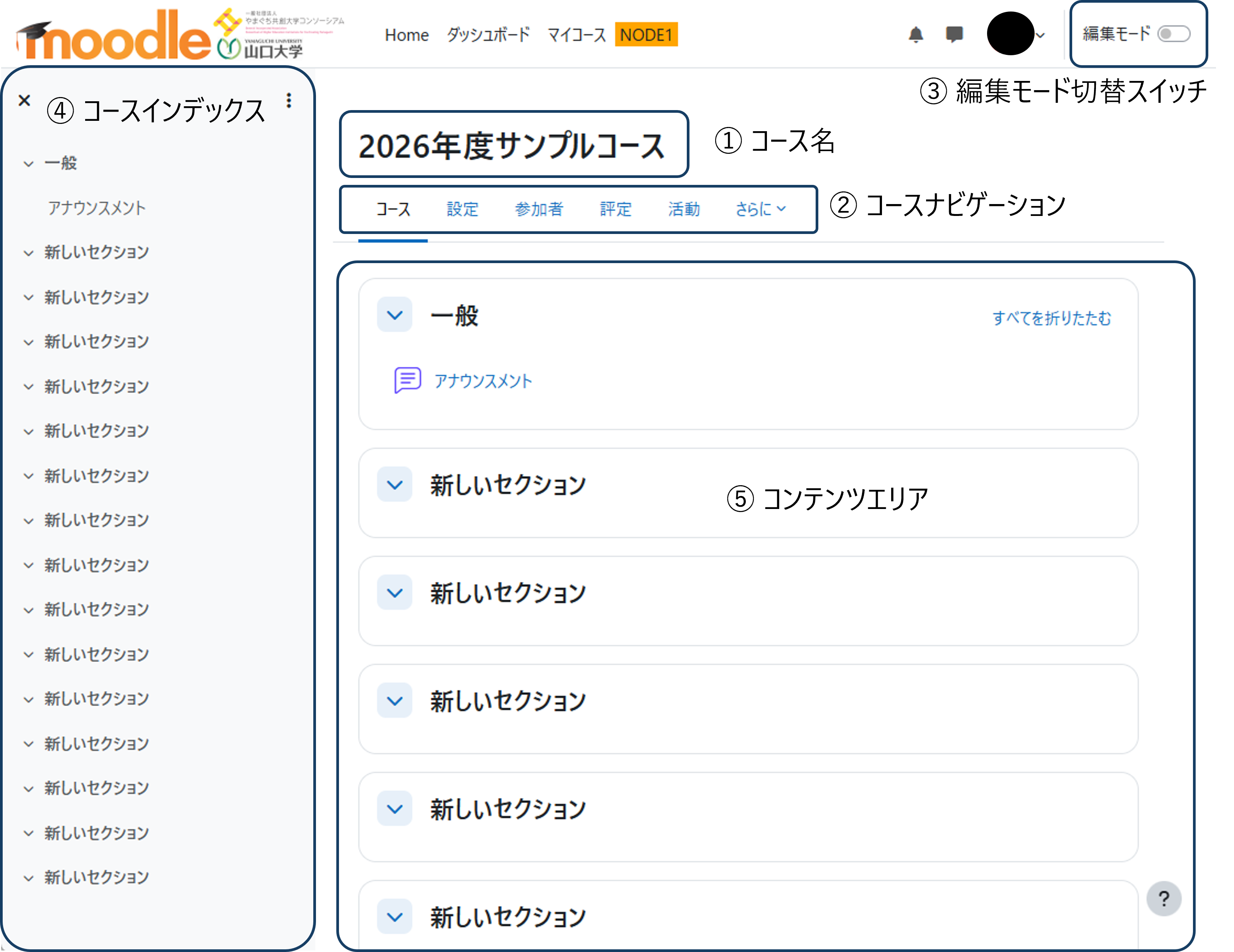Select second 新しいセクション label in course index

click(97, 297)
